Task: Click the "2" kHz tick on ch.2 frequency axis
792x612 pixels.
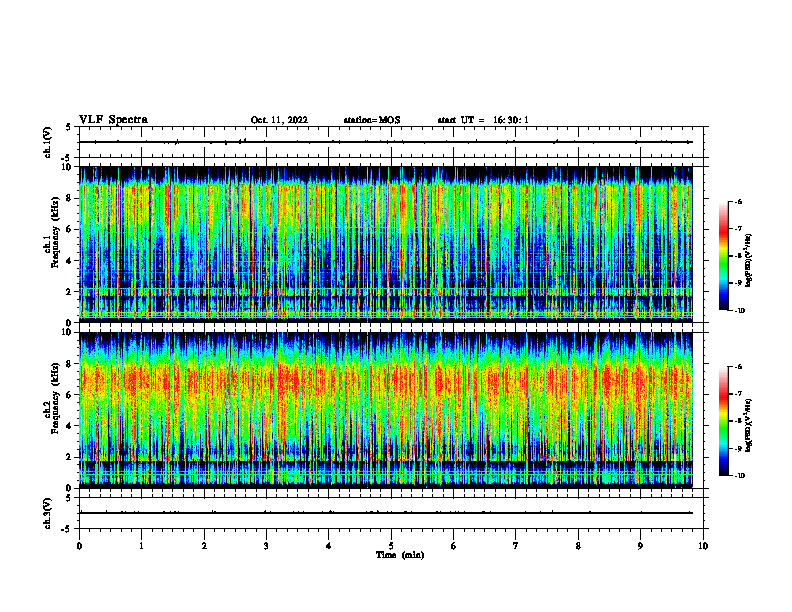Action: click(70, 457)
